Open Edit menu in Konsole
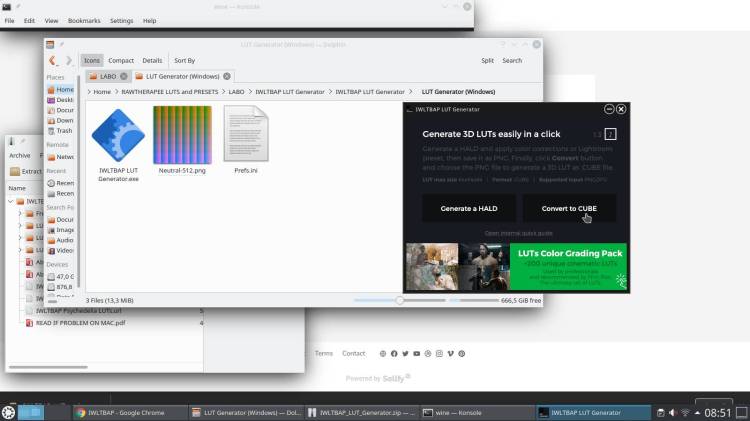Image resolution: width=750 pixels, height=421 pixels. tap(29, 21)
